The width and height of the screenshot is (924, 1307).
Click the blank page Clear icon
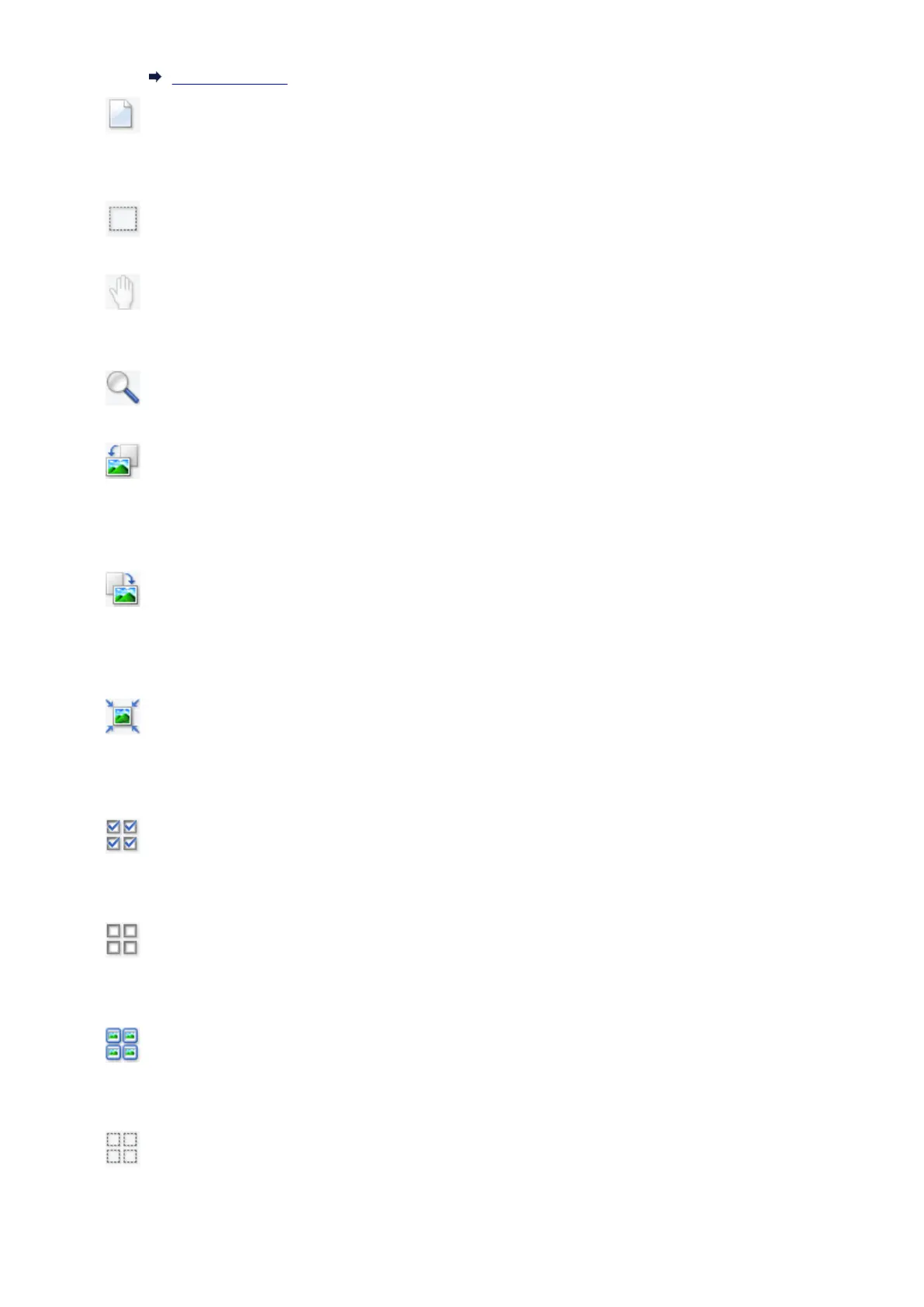pos(123,115)
